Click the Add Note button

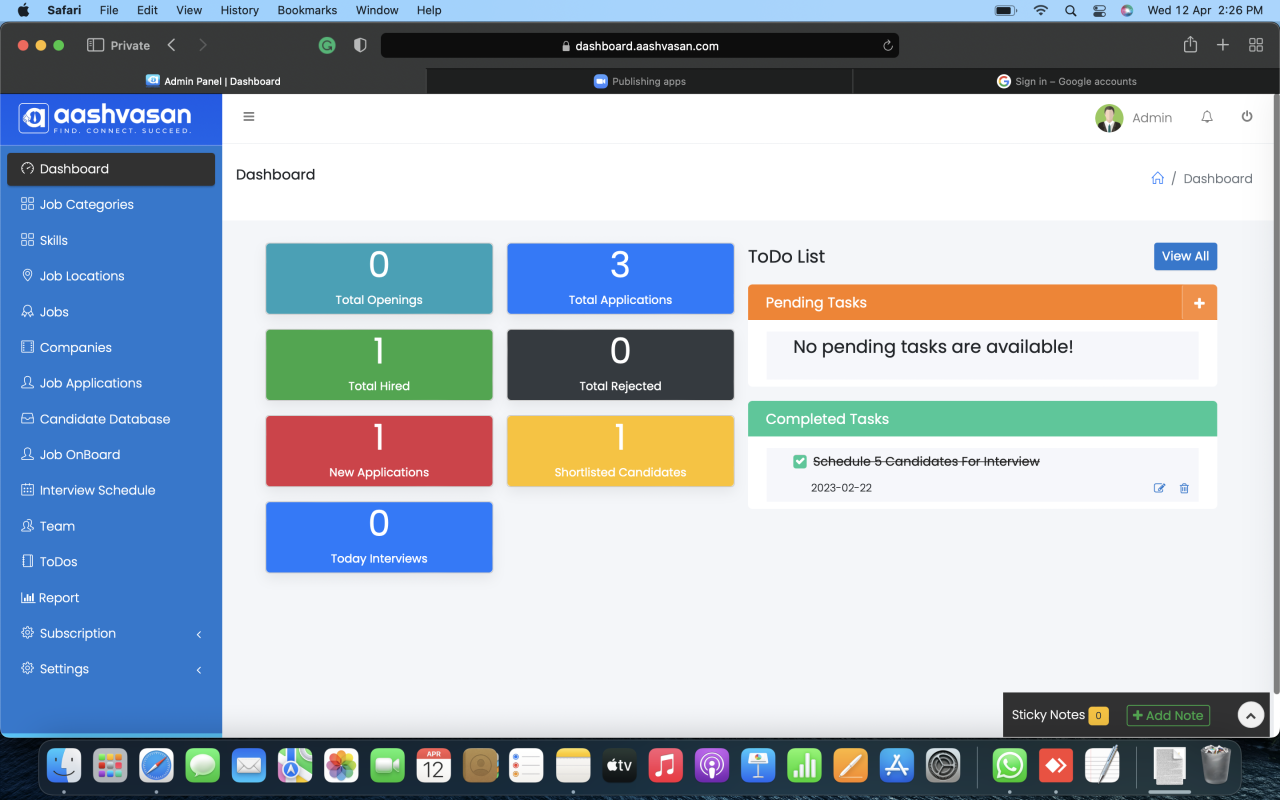point(1167,715)
